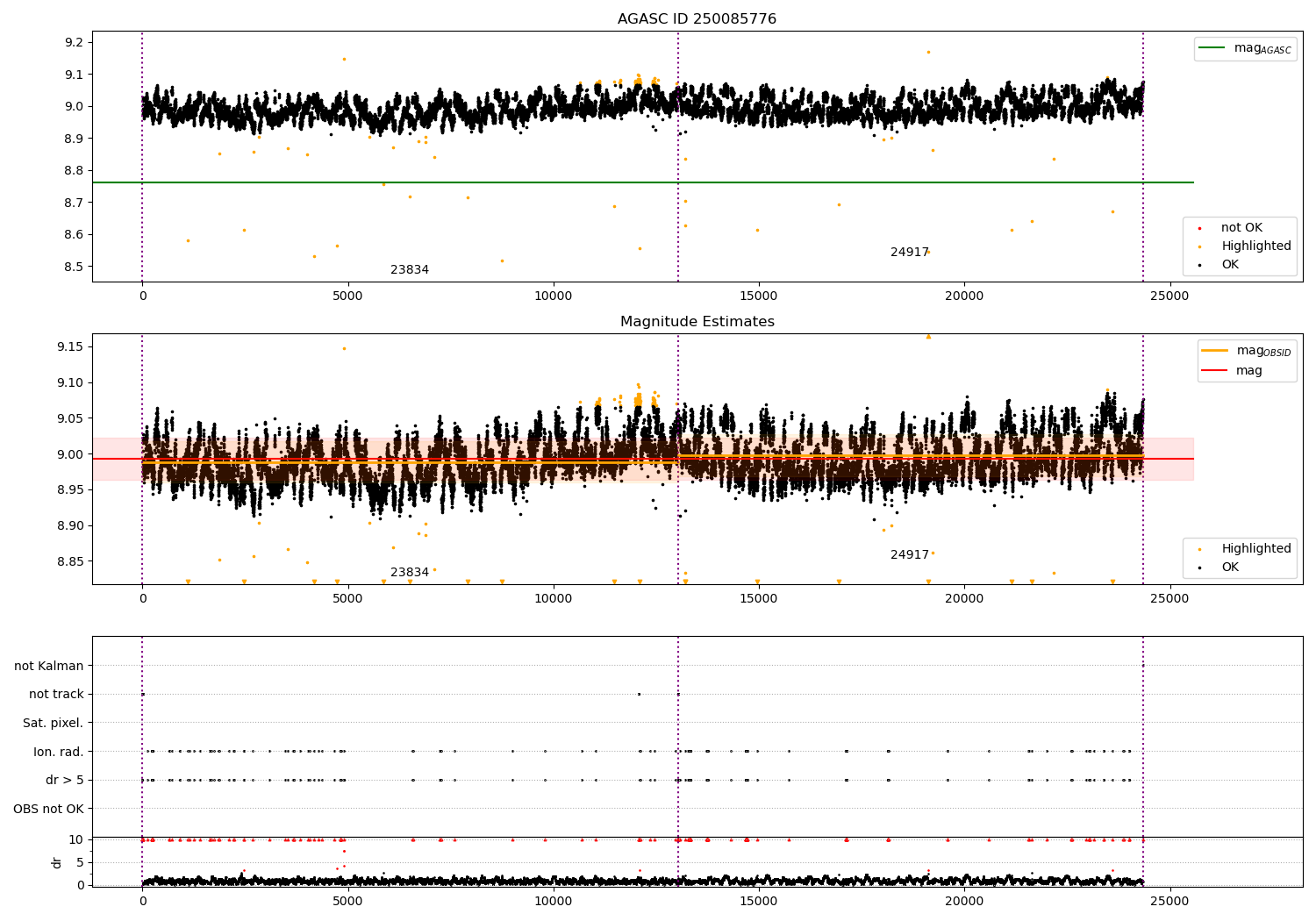This screenshot has height=921, width=1316.
Task: Click the purple dotted marker near 24300 in middle plot
Action: tap(1143, 459)
